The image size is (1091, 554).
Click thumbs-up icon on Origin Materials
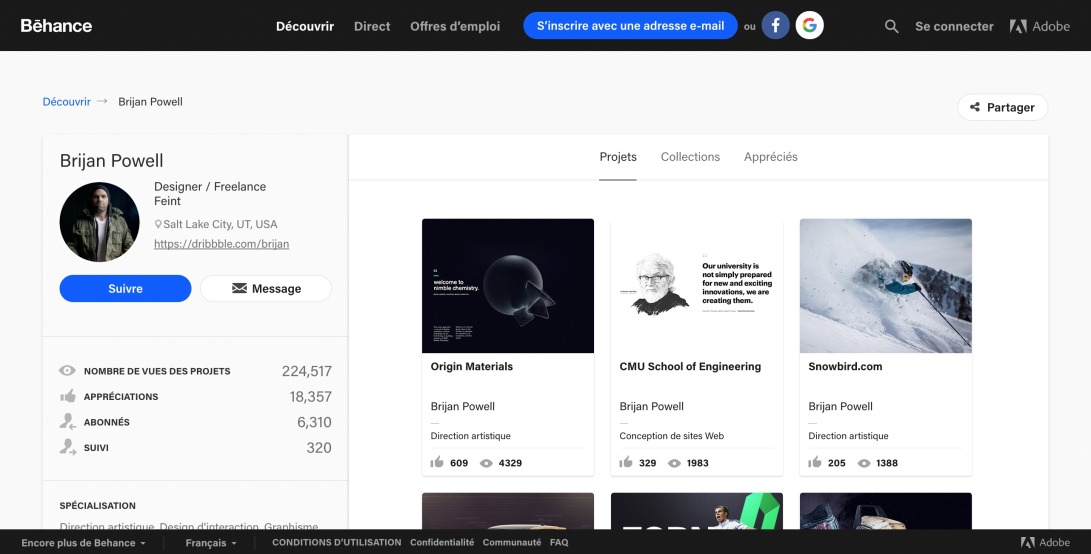437,463
